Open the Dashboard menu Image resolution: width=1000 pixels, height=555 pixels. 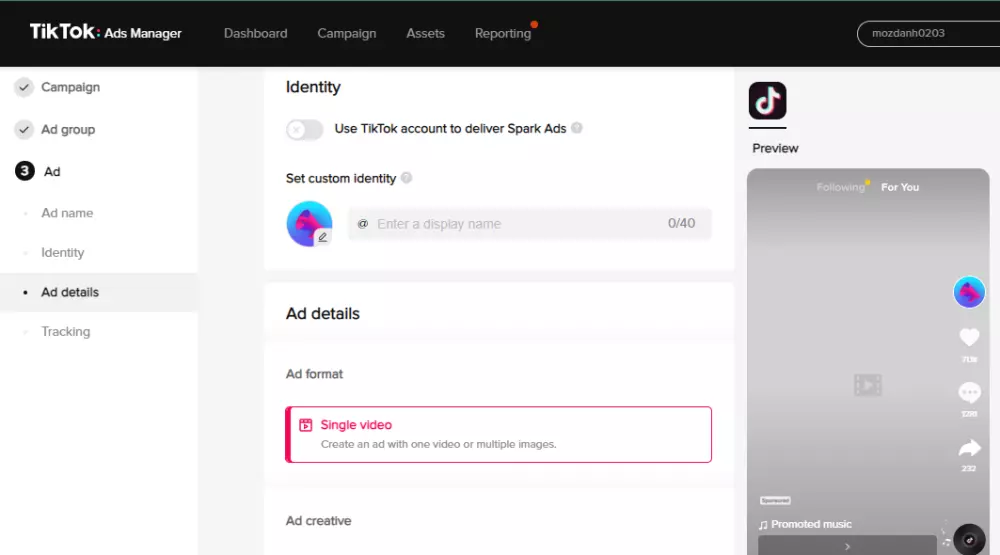[255, 33]
